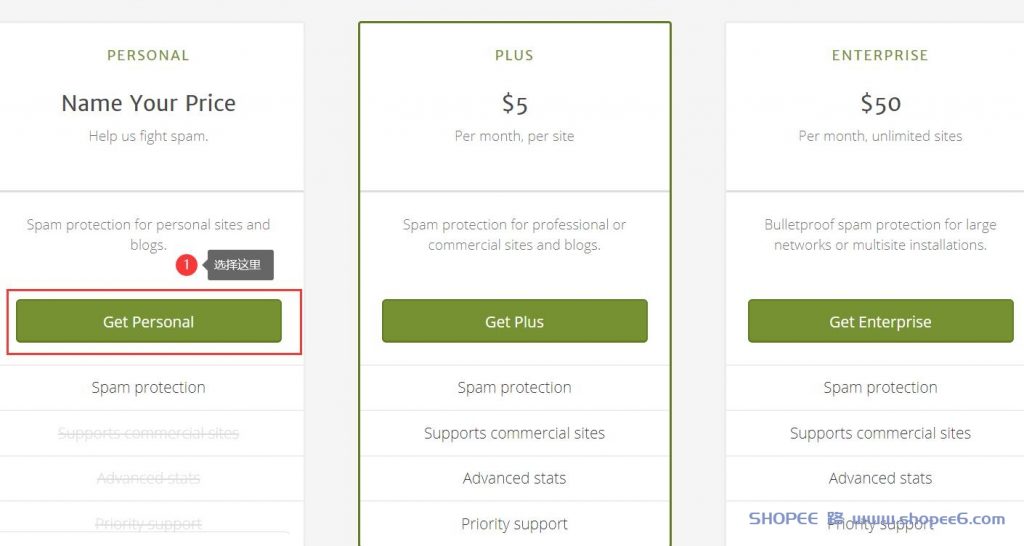The image size is (1024, 546).
Task: Click Advanced stats in Plus plan
Action: [515, 478]
